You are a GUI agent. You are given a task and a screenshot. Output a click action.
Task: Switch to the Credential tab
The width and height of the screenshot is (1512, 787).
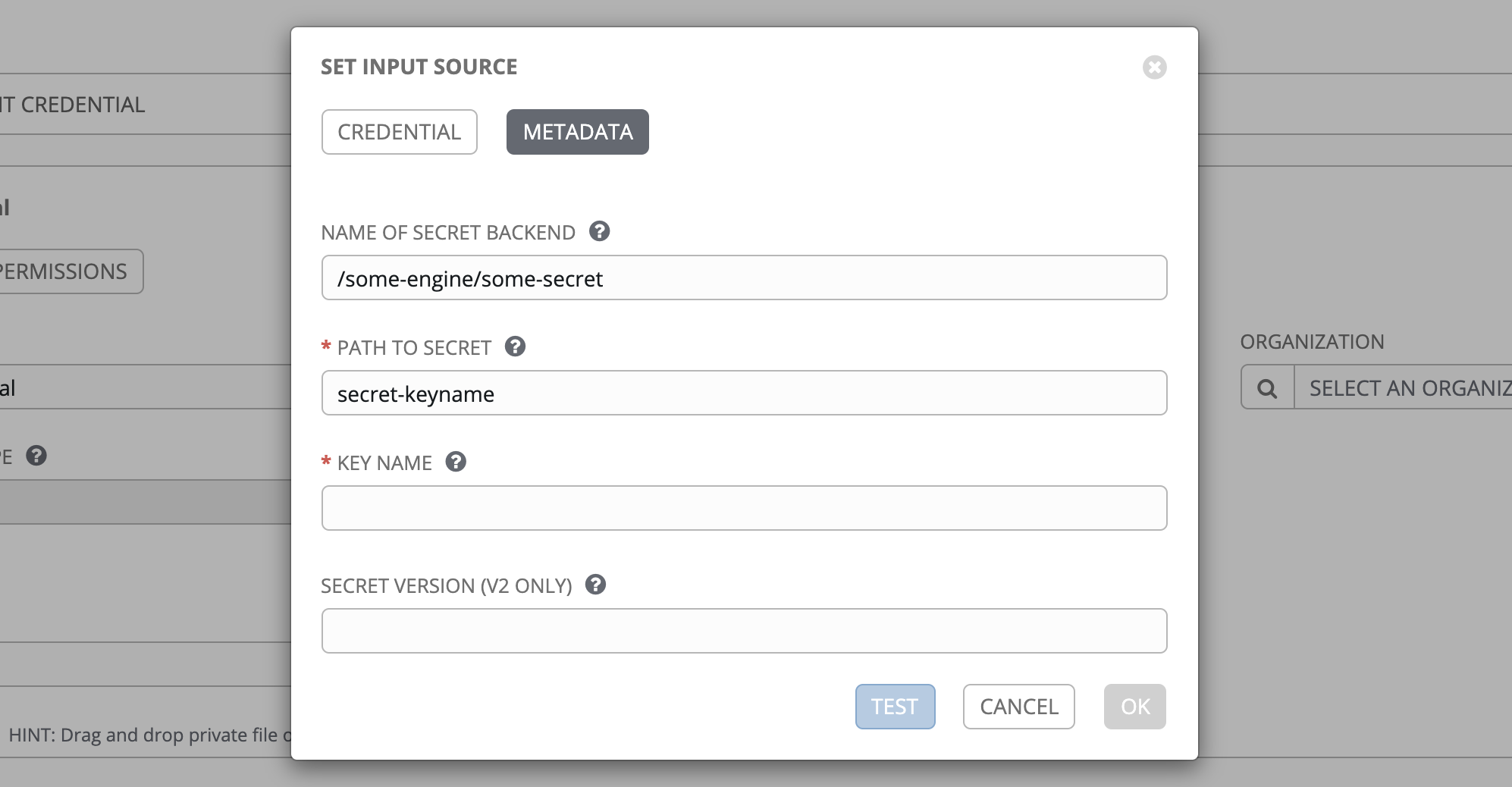[400, 132]
